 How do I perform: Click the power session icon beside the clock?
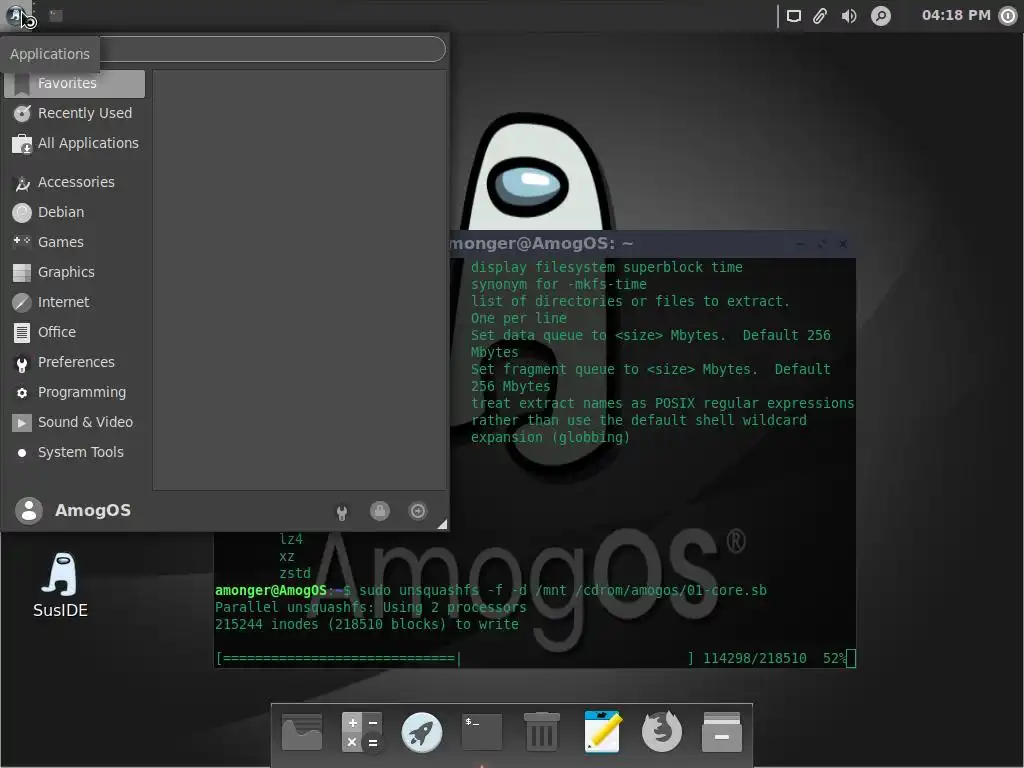(x=1009, y=16)
